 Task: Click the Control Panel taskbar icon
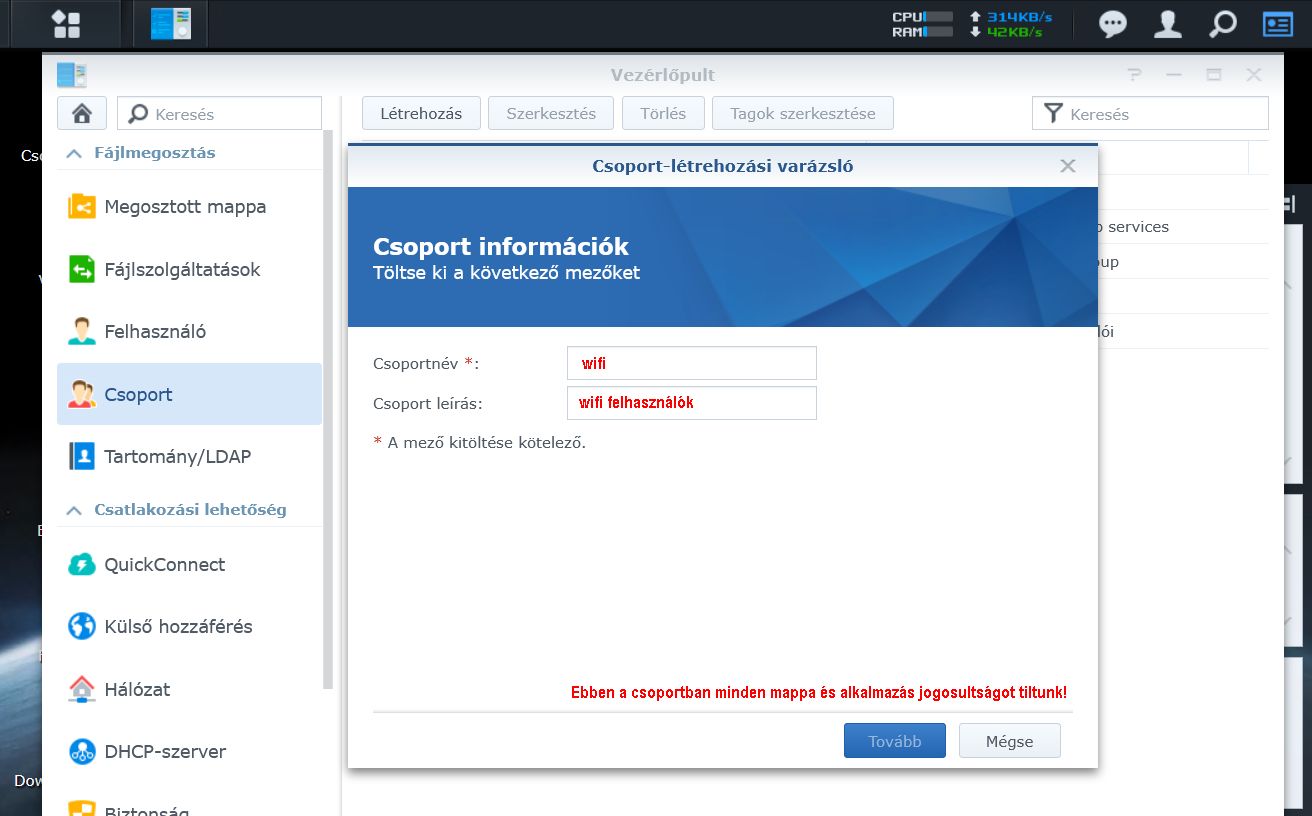170,24
